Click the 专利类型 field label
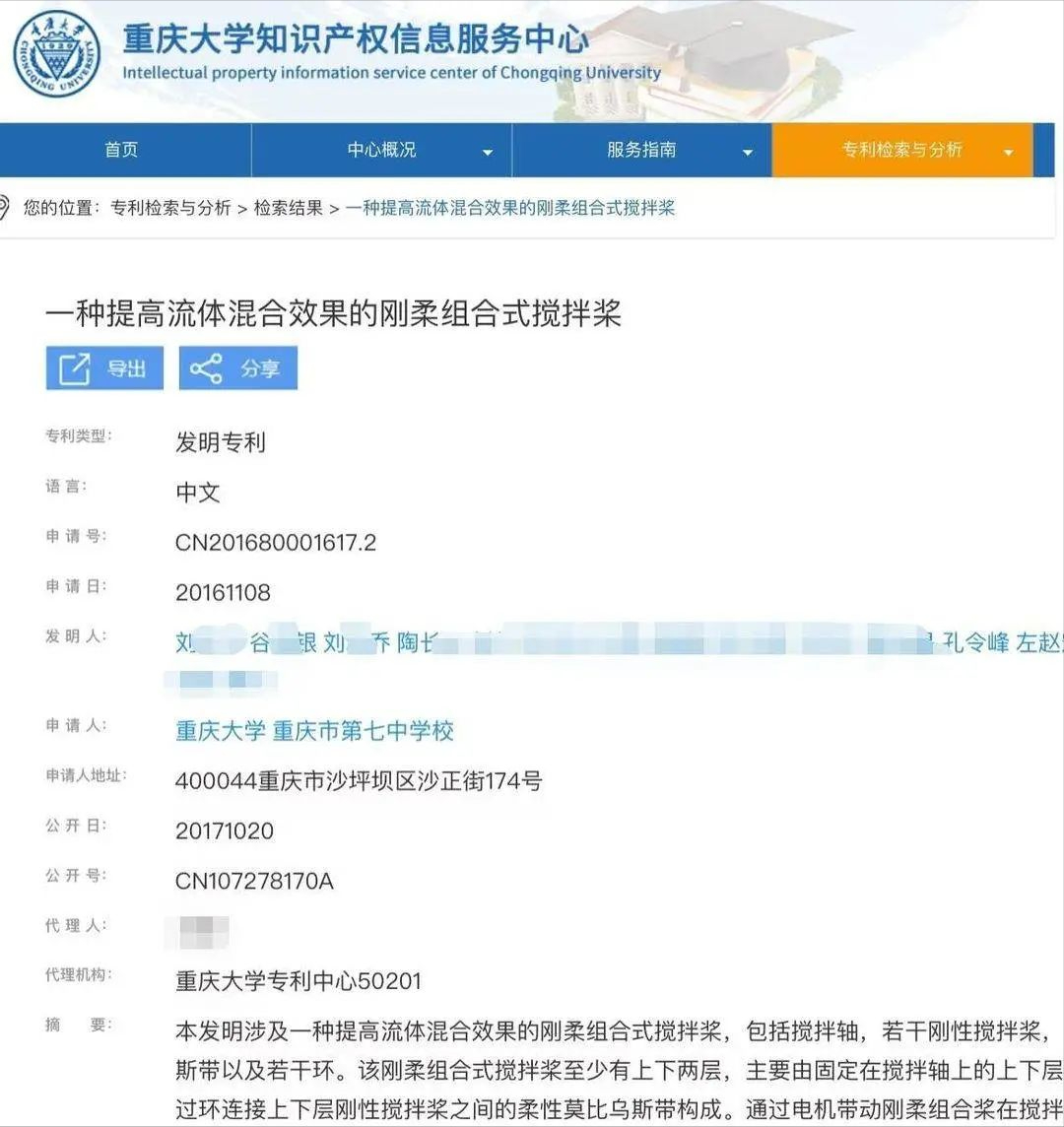Screen dimensions: 1064x1127 click(79, 435)
